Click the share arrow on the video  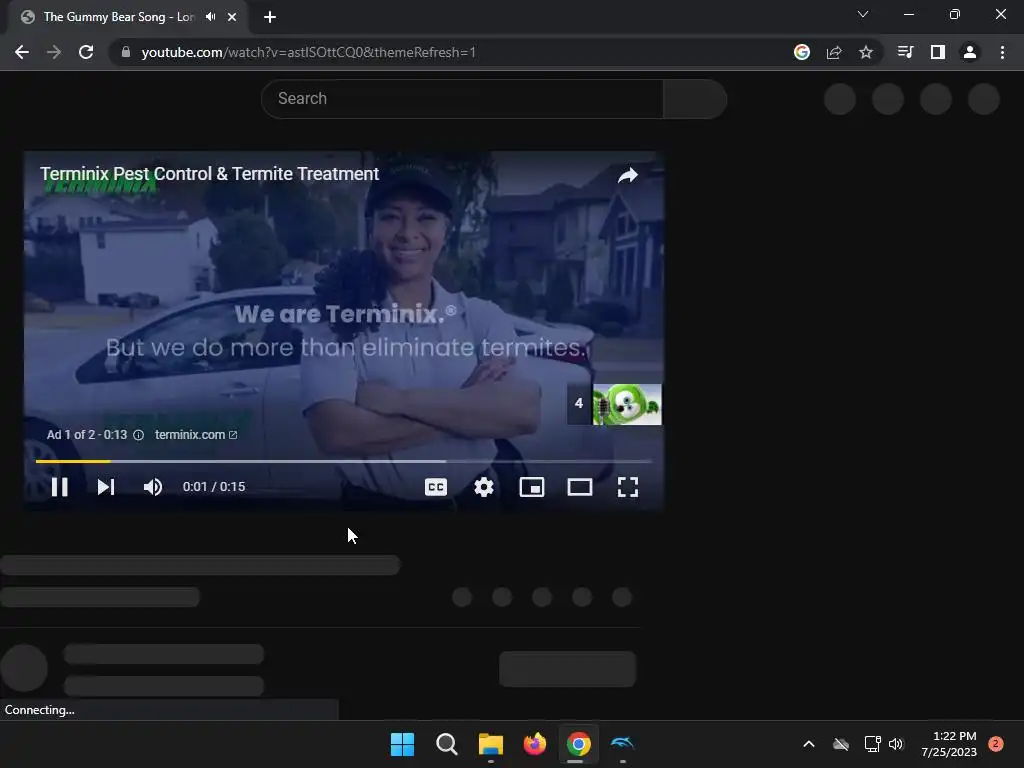tap(628, 175)
